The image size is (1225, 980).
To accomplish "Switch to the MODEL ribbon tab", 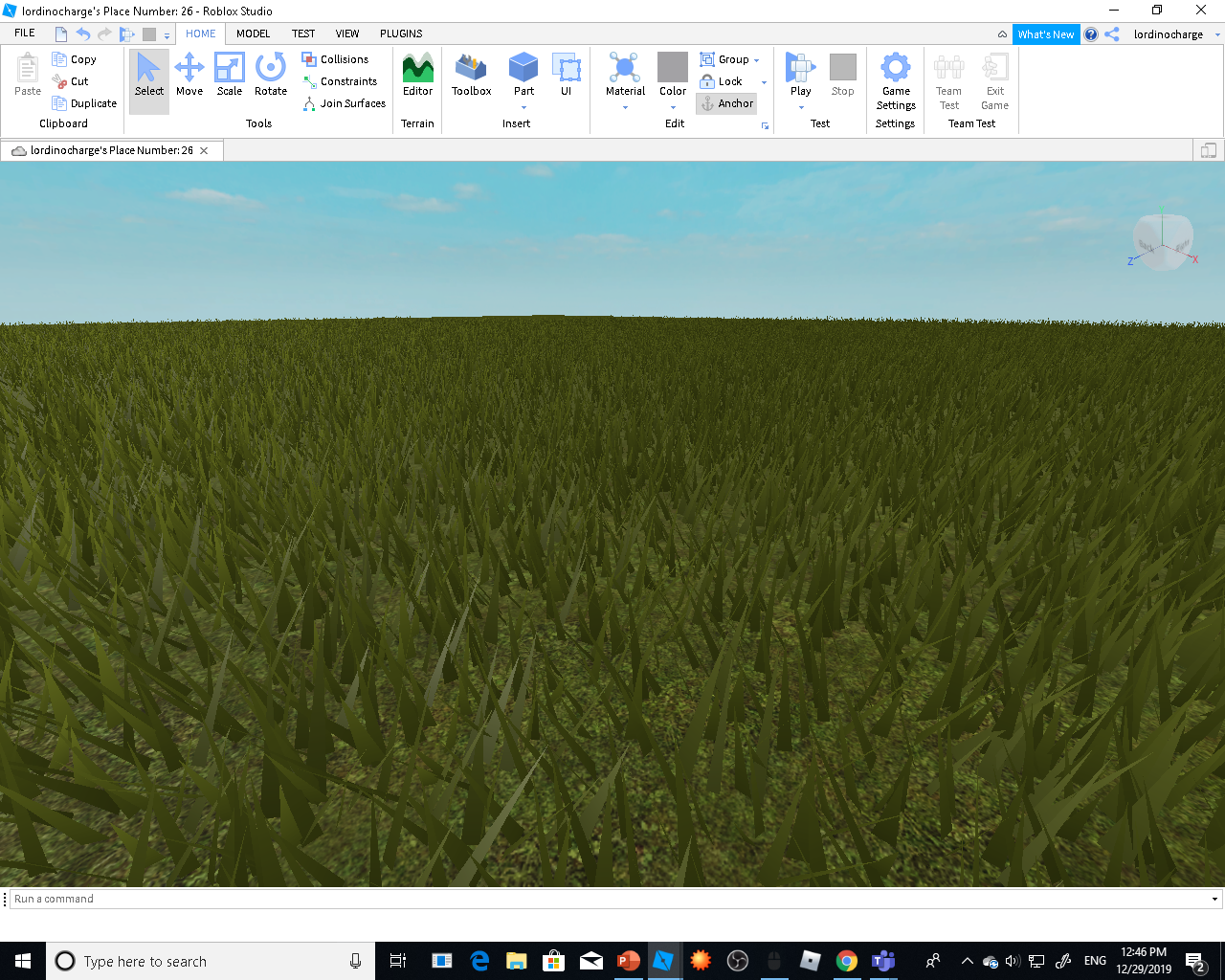I will click(x=254, y=33).
